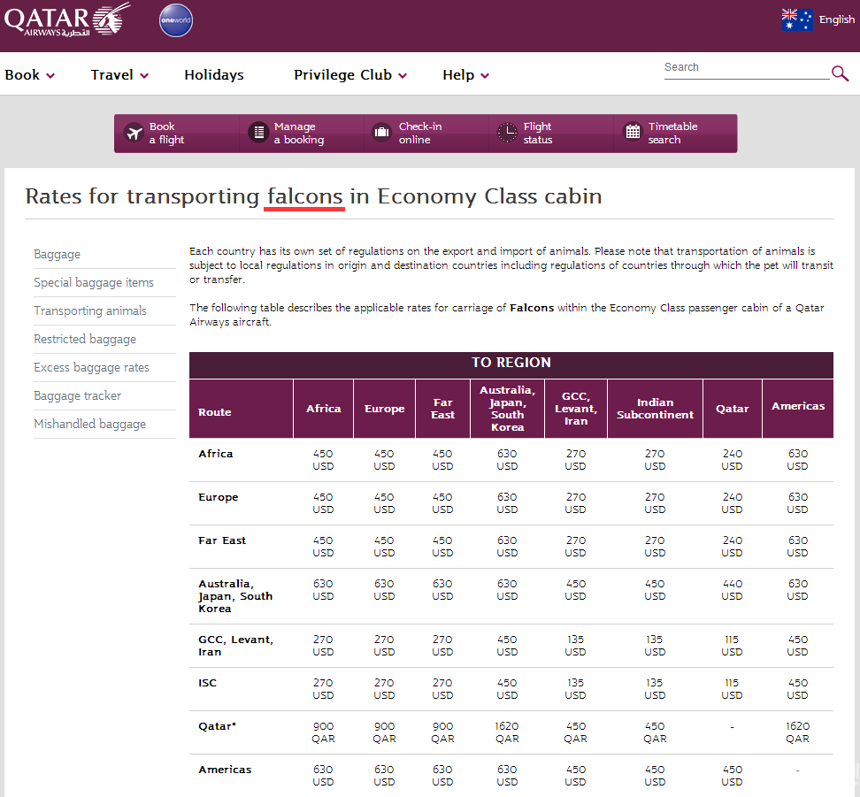Click the suitcase icon for Check-in online

point(382,133)
